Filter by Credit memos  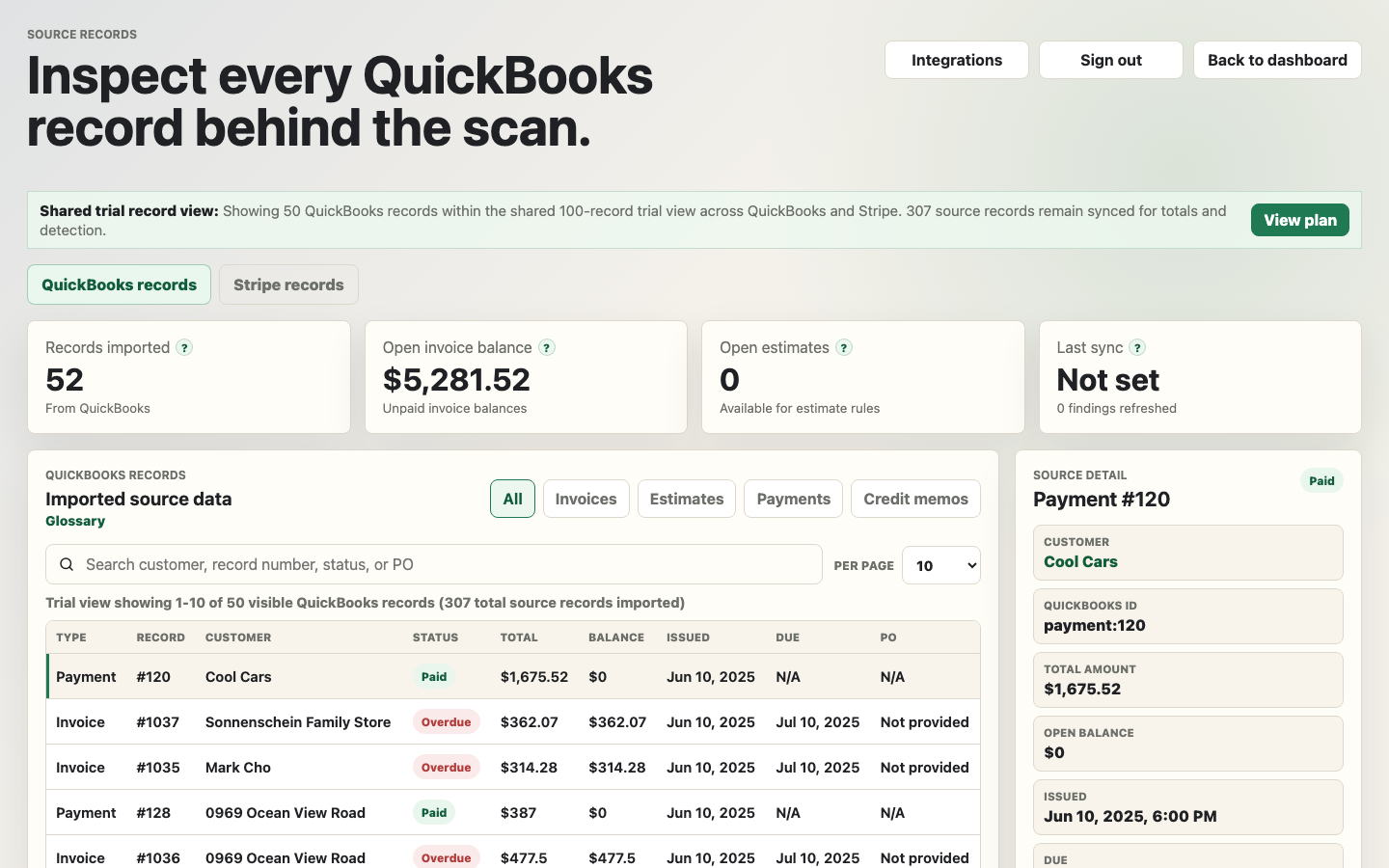[x=915, y=499]
